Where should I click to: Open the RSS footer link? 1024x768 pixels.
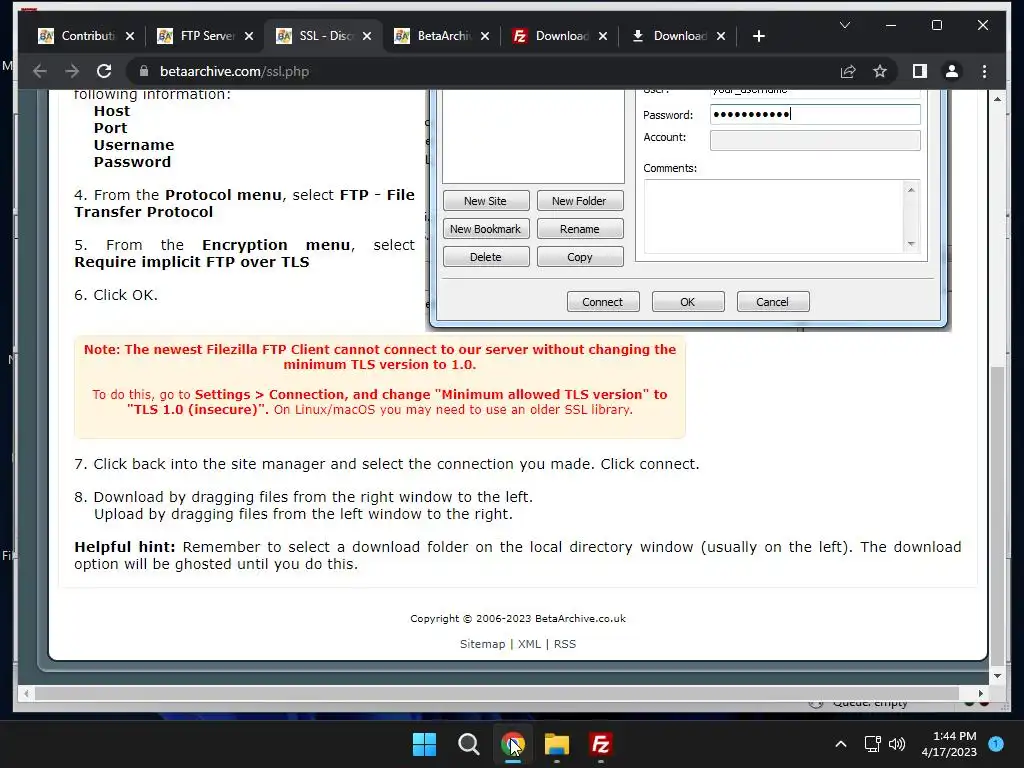565,644
